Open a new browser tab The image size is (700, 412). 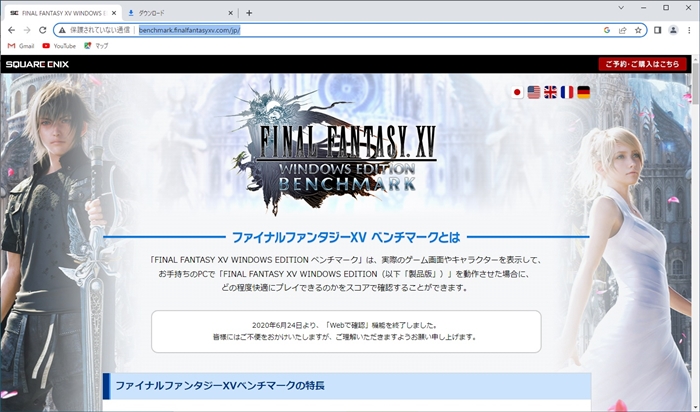coord(249,13)
